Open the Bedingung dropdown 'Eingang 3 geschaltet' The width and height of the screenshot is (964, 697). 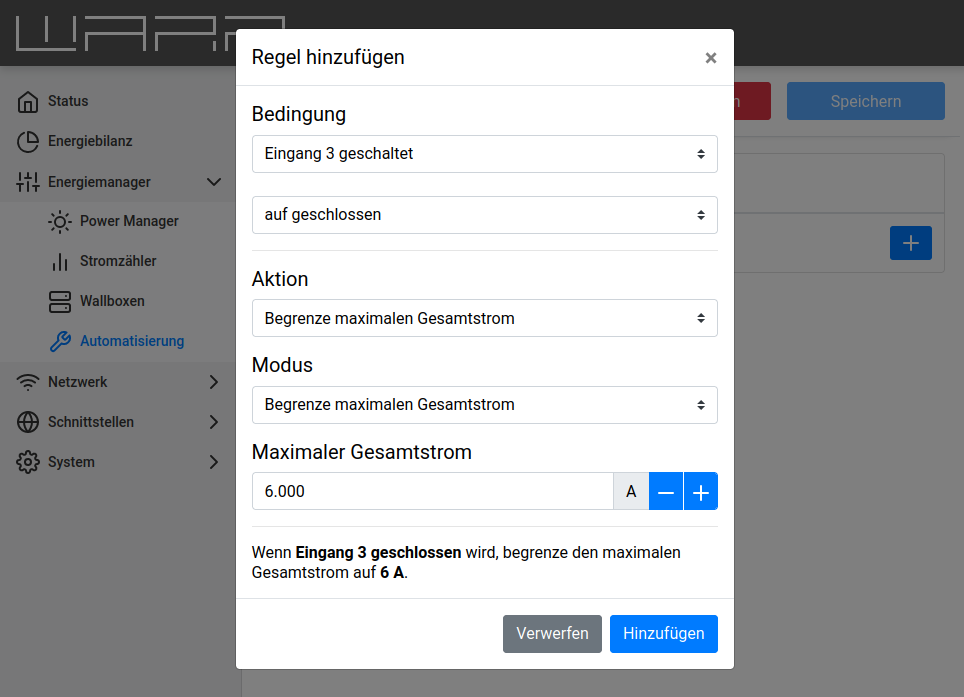coord(484,154)
